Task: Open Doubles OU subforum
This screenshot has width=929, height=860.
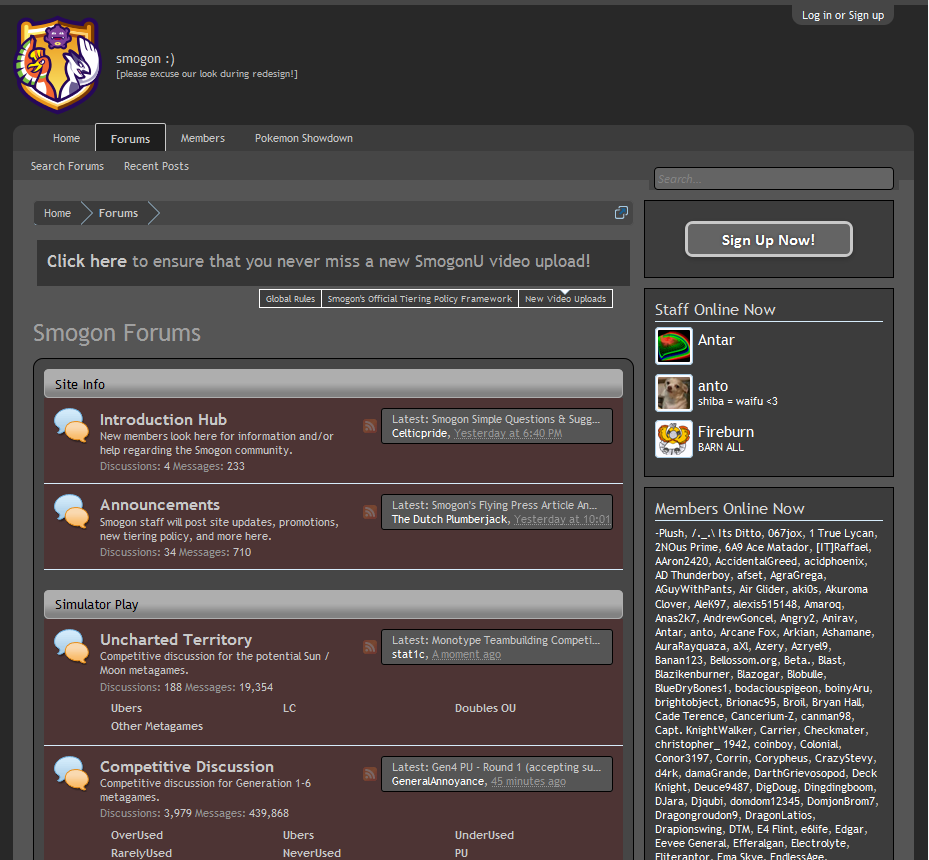Action: click(x=485, y=708)
